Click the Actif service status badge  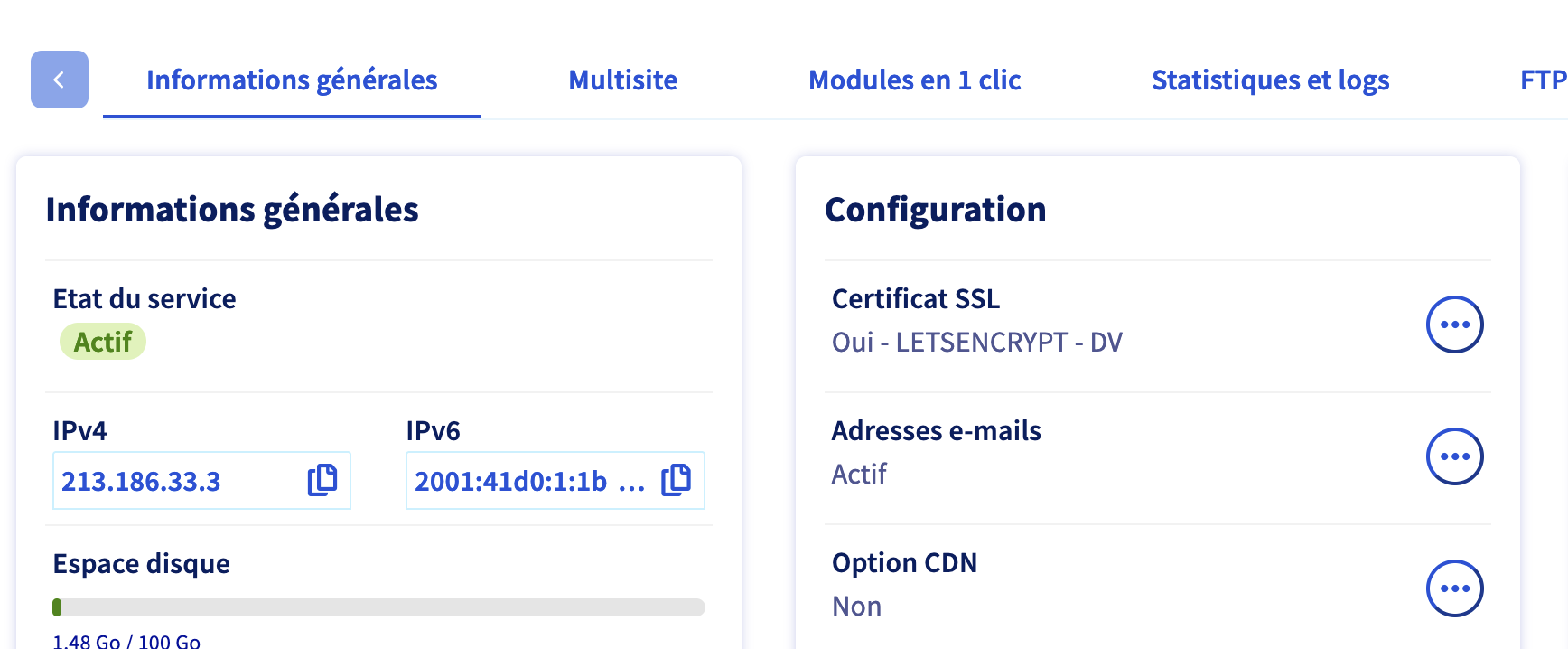pyautogui.click(x=103, y=343)
